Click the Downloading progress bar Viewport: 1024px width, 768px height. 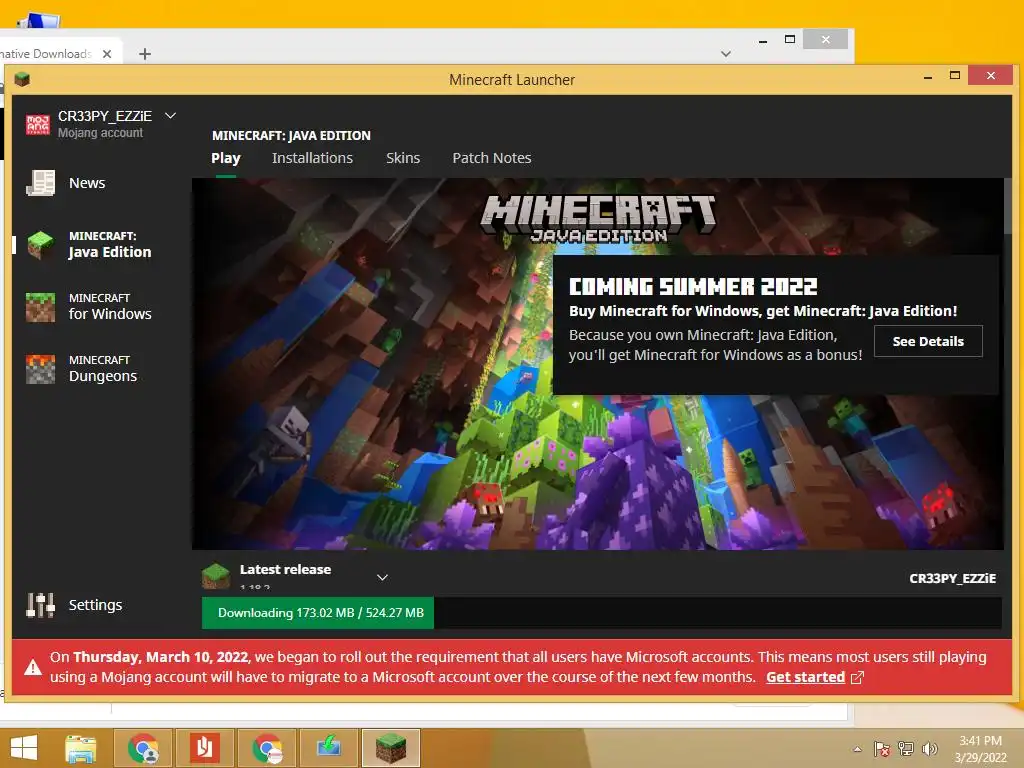click(x=601, y=613)
